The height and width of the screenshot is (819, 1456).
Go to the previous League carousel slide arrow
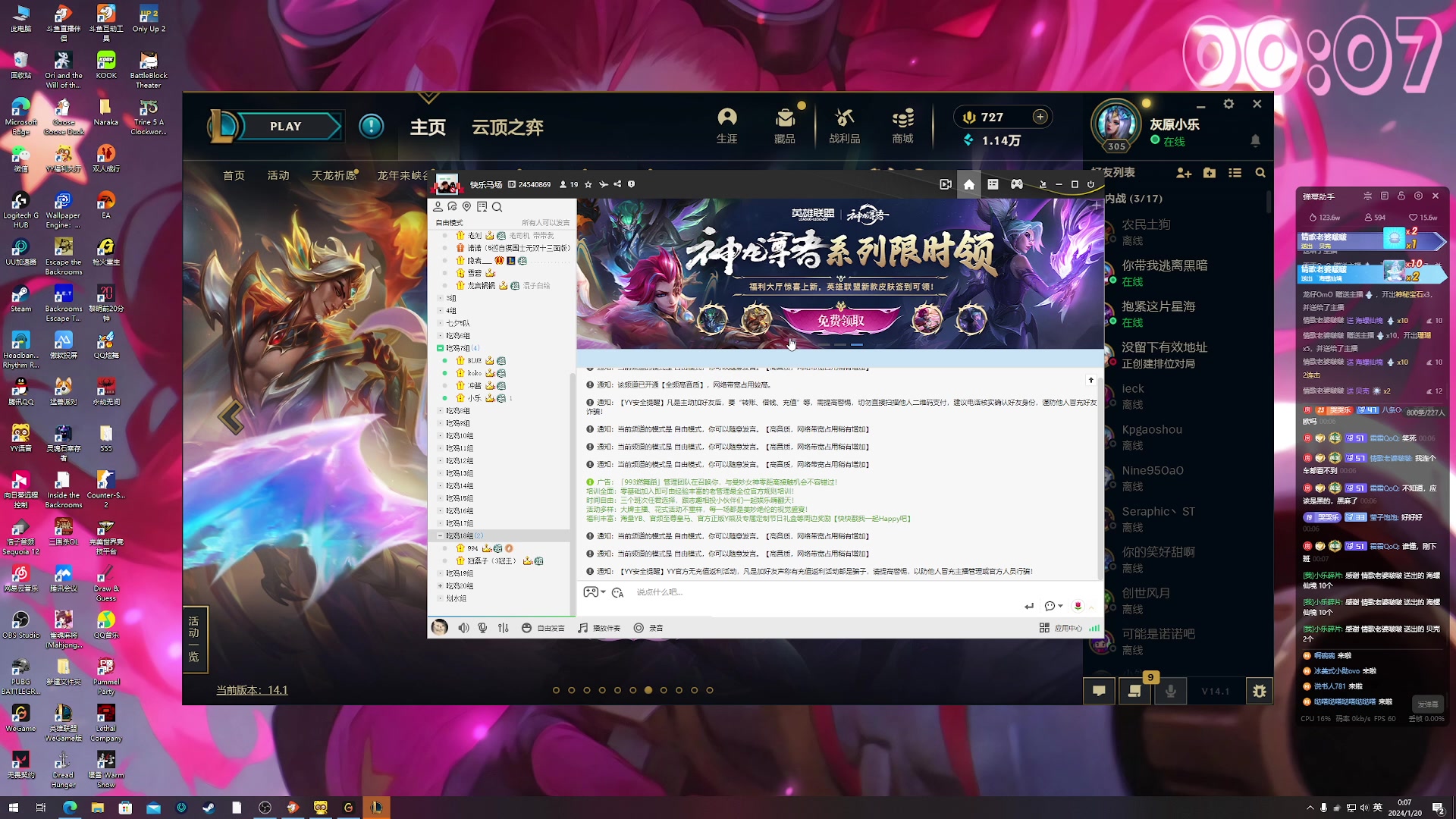coord(231,416)
